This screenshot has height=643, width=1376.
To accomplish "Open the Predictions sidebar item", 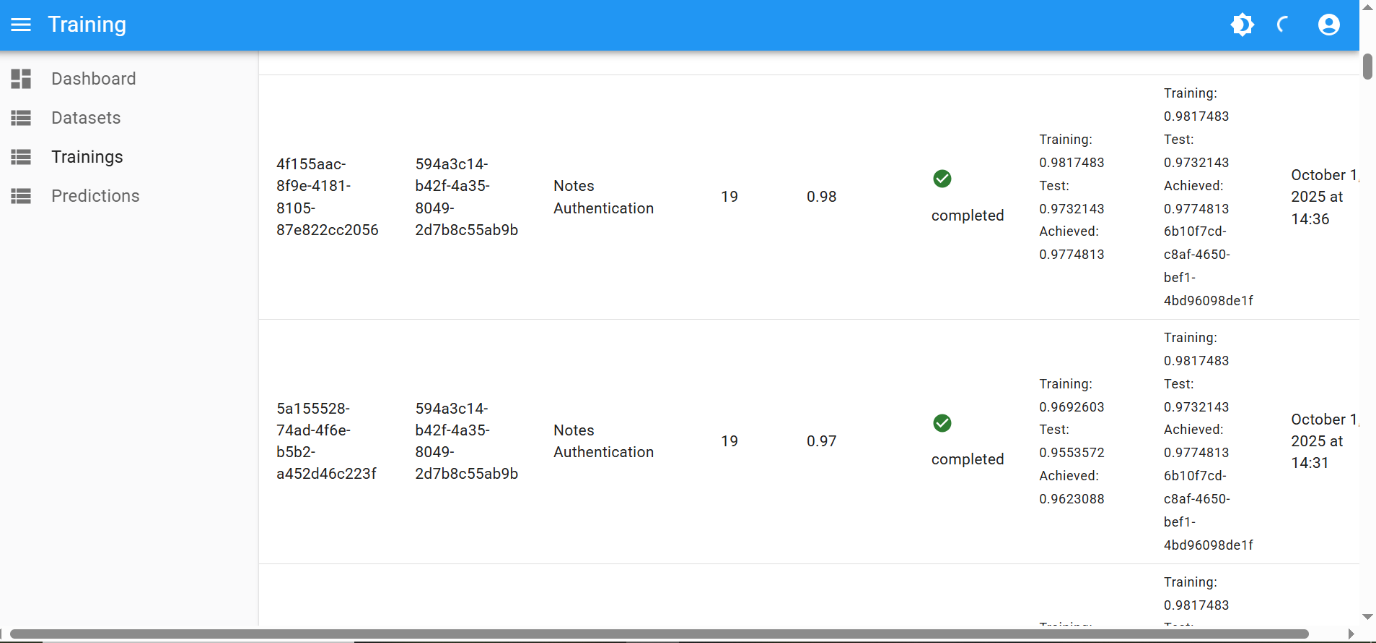I will coord(95,196).
